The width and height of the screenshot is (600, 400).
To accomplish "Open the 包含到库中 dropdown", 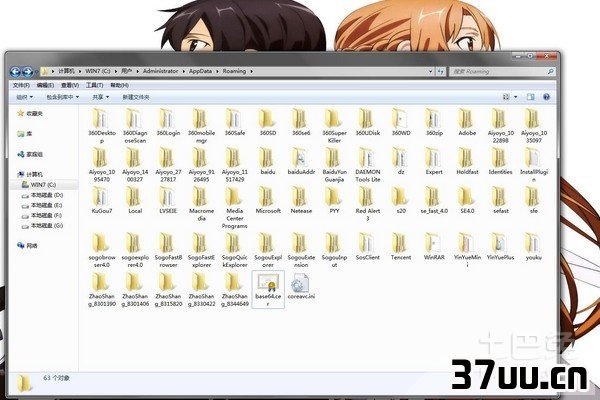I will pos(63,97).
